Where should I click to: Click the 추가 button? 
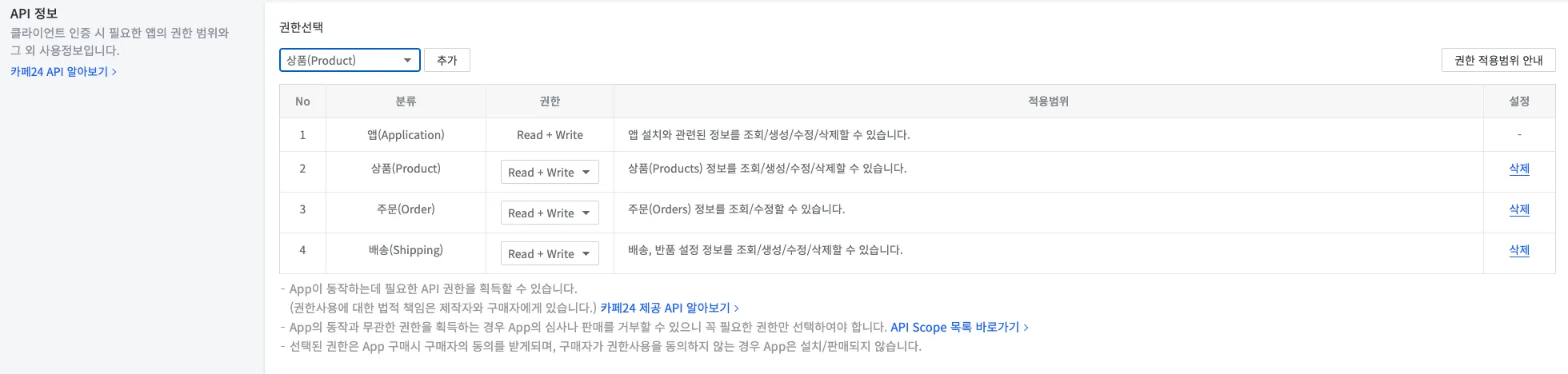[446, 60]
